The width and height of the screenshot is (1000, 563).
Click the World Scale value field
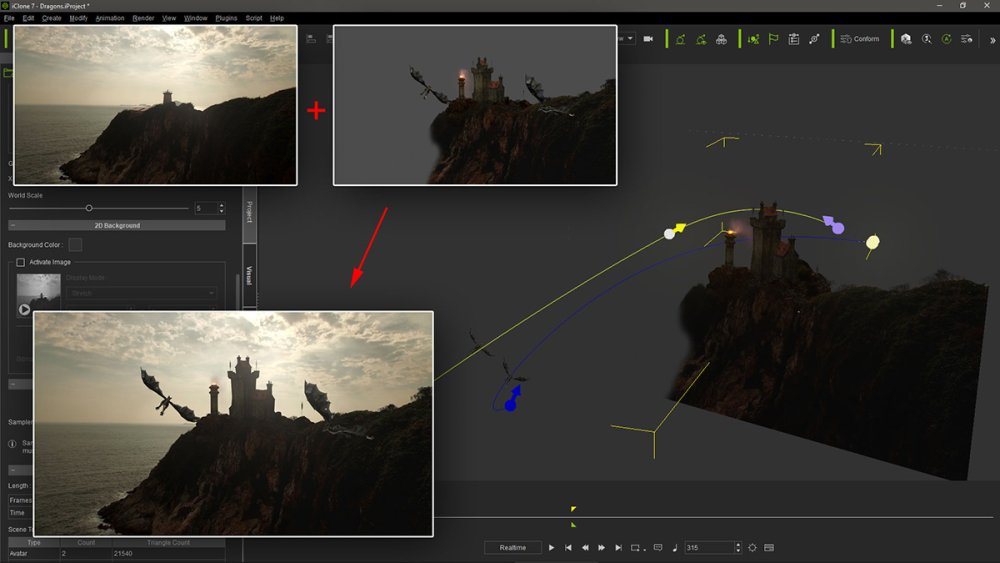(205, 208)
